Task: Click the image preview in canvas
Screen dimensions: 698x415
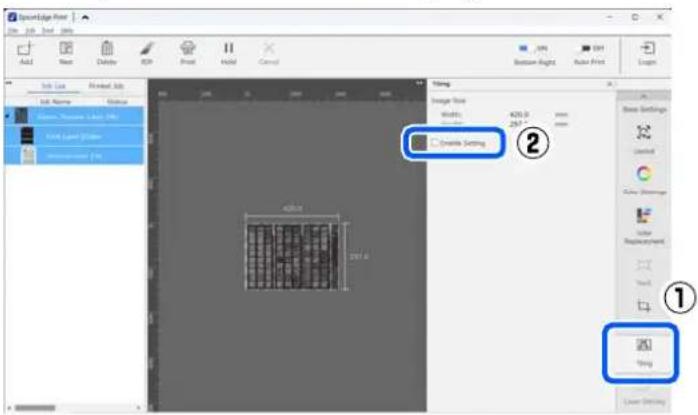Action: tap(292, 256)
